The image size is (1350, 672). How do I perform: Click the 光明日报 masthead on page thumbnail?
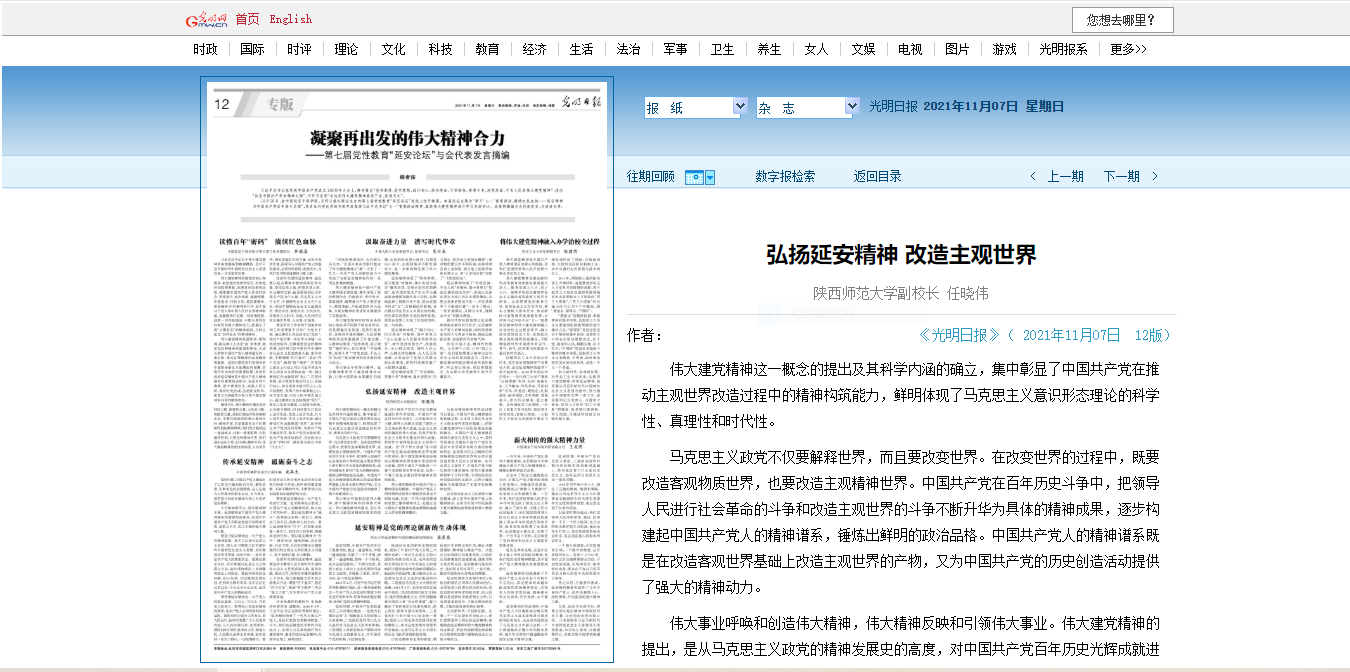click(579, 103)
